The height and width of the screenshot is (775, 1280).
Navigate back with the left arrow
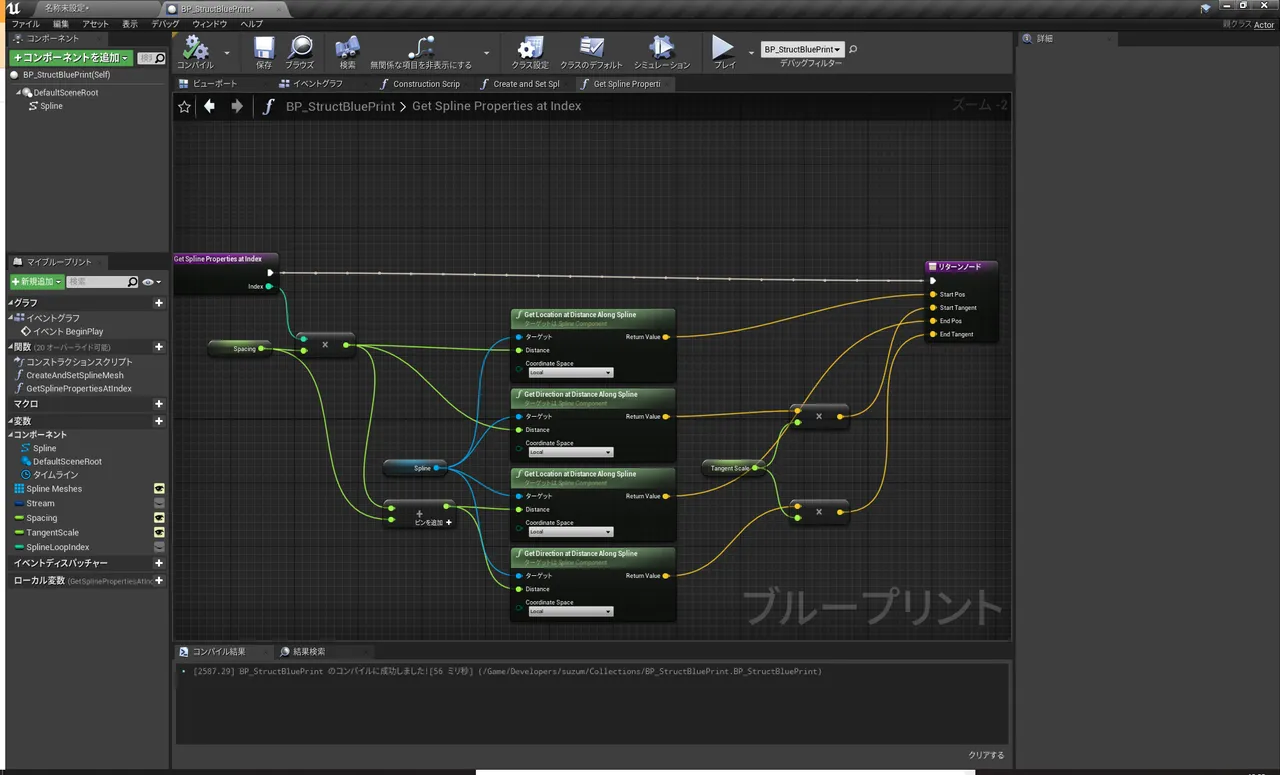click(x=209, y=106)
